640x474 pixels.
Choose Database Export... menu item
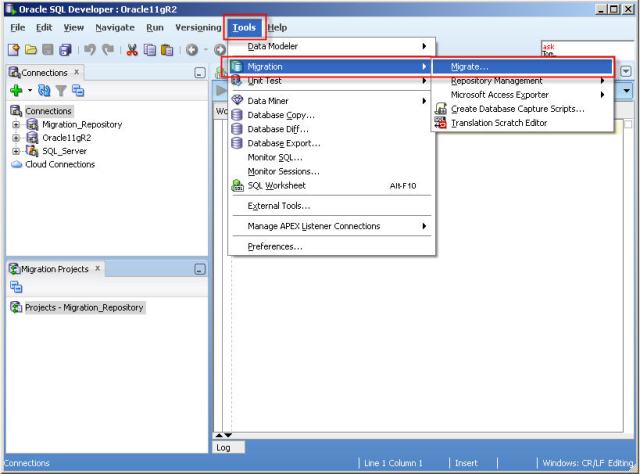[331, 143]
